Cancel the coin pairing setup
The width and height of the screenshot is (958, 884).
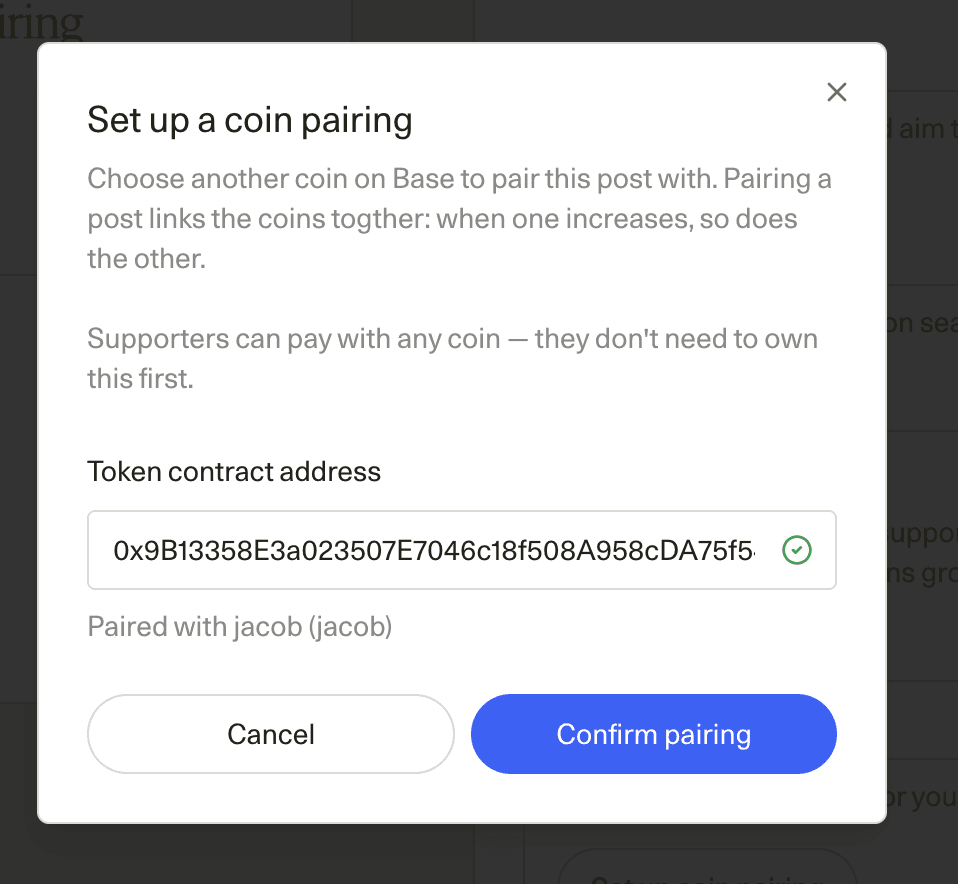[x=271, y=734]
